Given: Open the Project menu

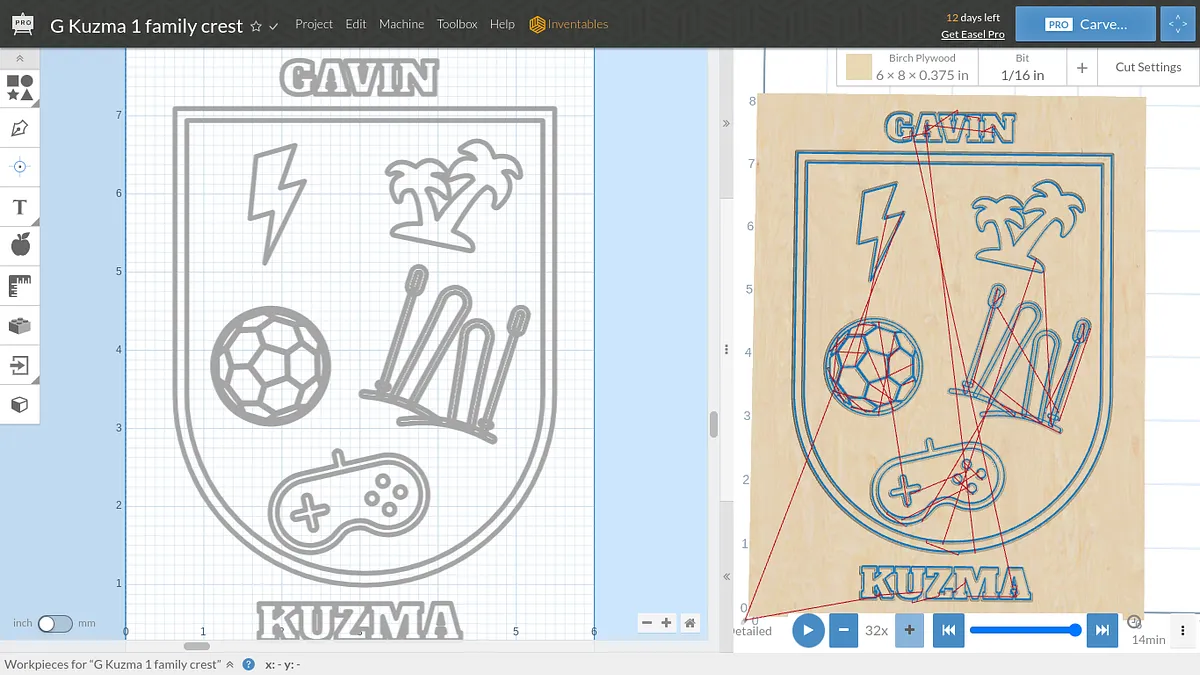Looking at the screenshot, I should pos(314,24).
